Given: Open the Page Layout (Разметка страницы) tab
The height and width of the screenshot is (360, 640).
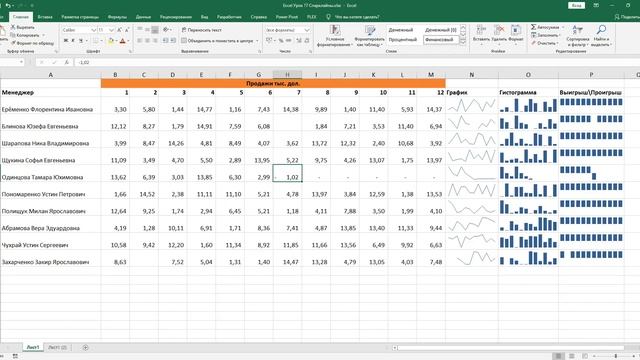Looking at the screenshot, I should coord(80,17).
